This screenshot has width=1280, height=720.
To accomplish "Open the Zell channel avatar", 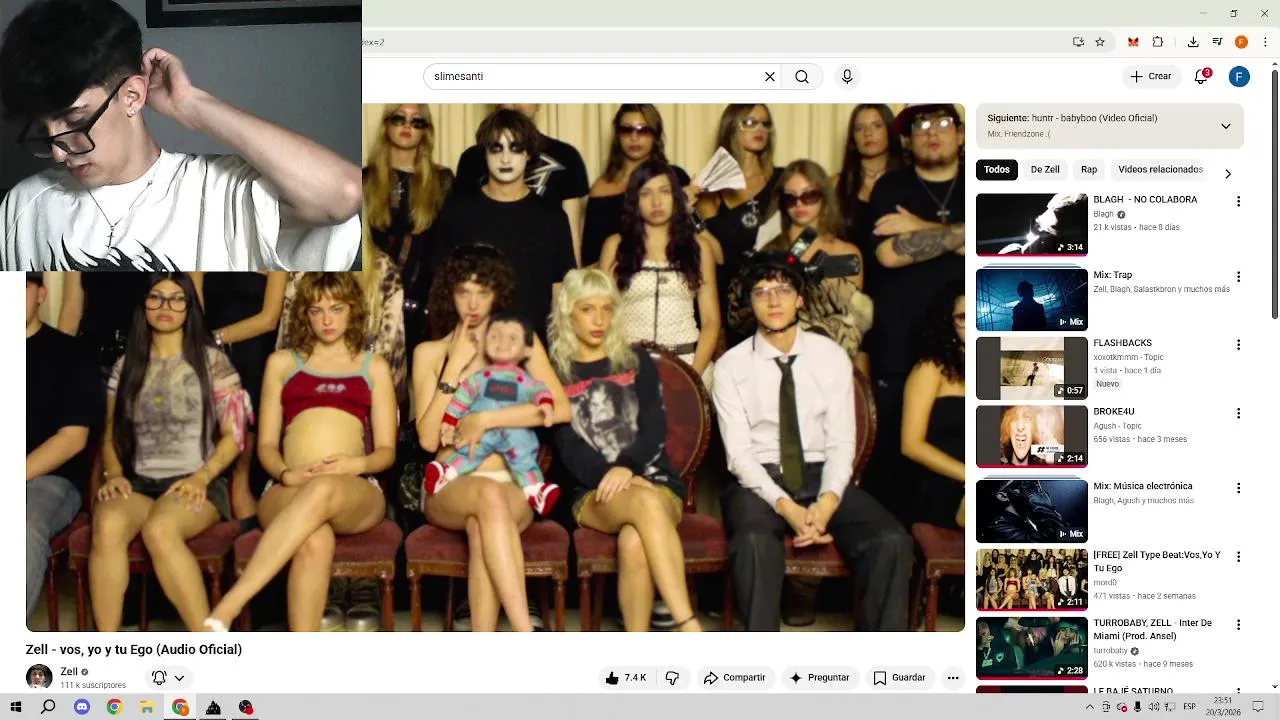I will 39,677.
